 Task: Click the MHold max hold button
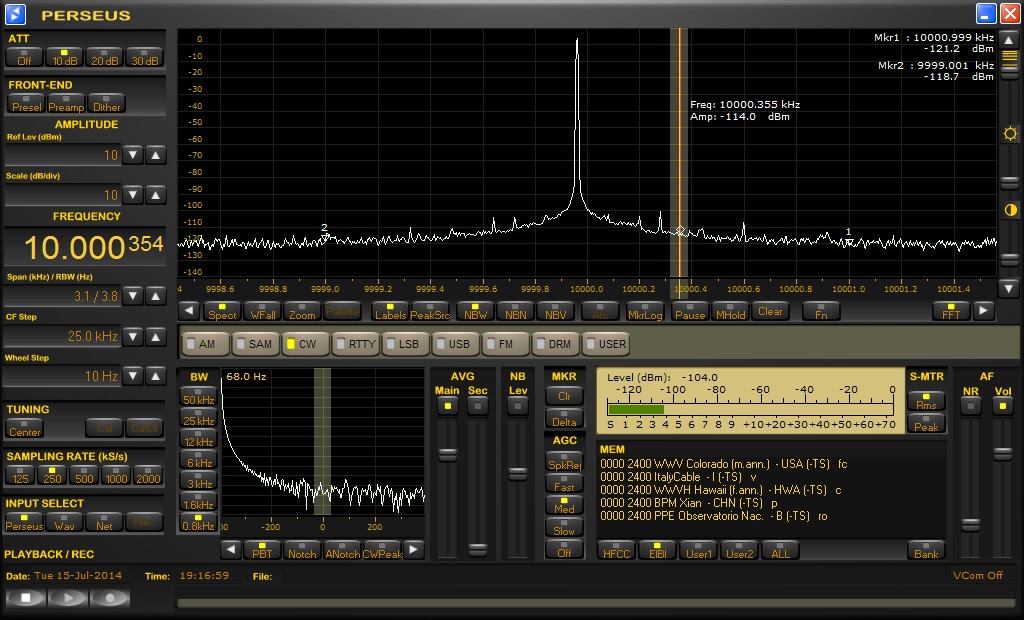(x=730, y=311)
